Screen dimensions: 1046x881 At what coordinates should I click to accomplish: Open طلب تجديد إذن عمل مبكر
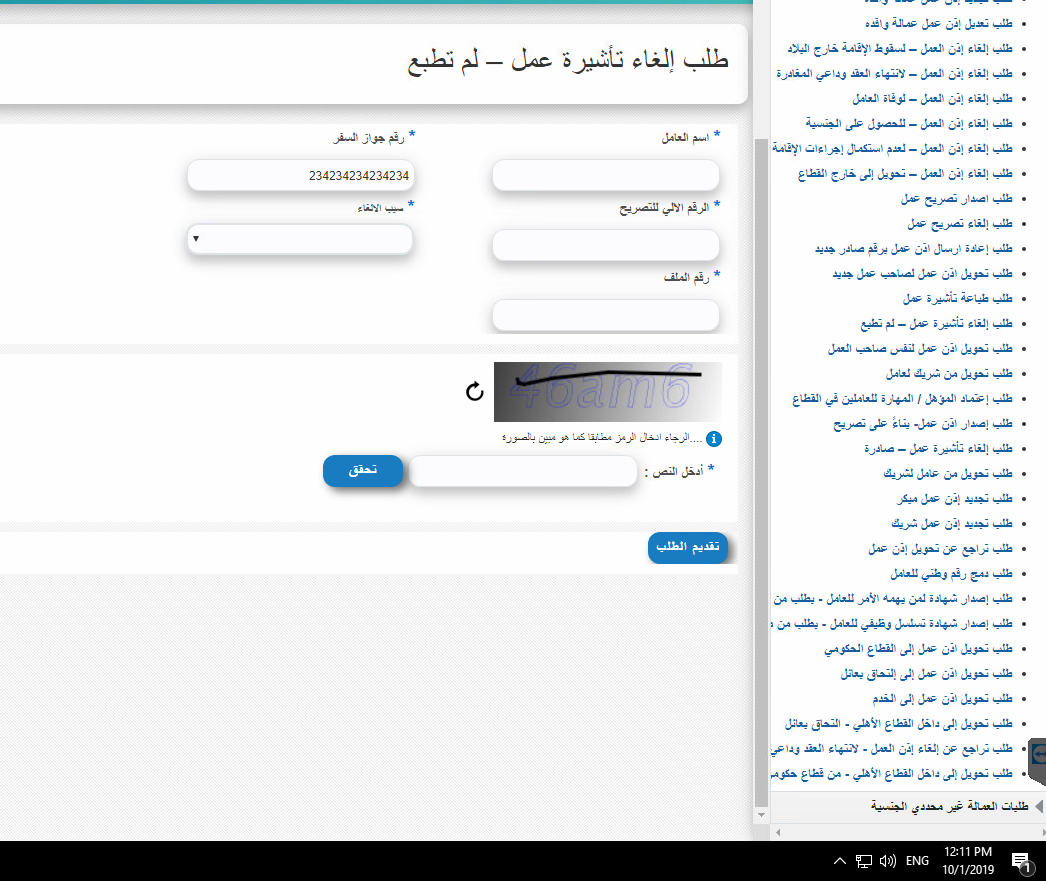coord(955,499)
